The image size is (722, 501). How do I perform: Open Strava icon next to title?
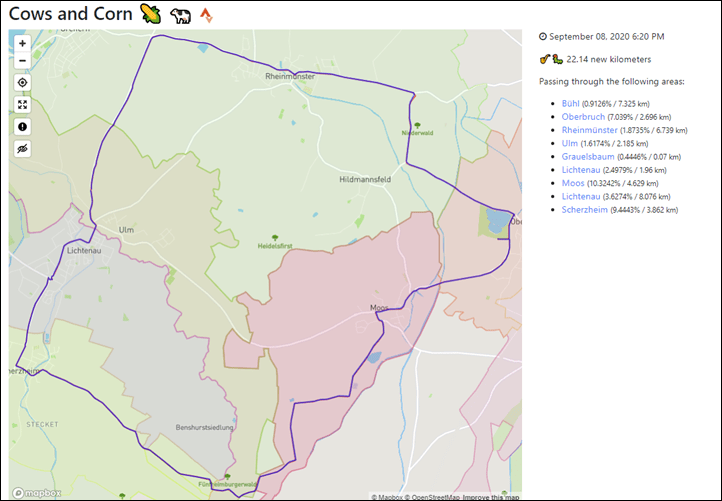(206, 16)
